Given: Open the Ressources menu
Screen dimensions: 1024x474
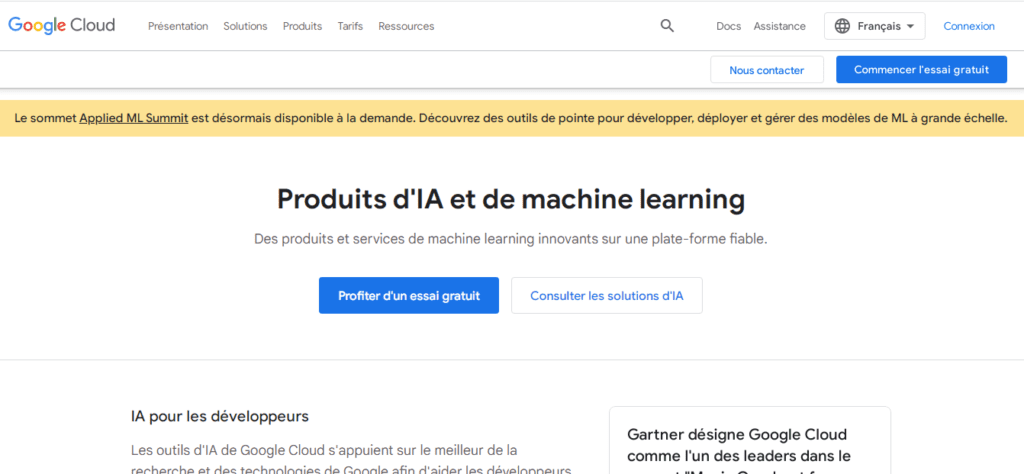Looking at the screenshot, I should 406,26.
